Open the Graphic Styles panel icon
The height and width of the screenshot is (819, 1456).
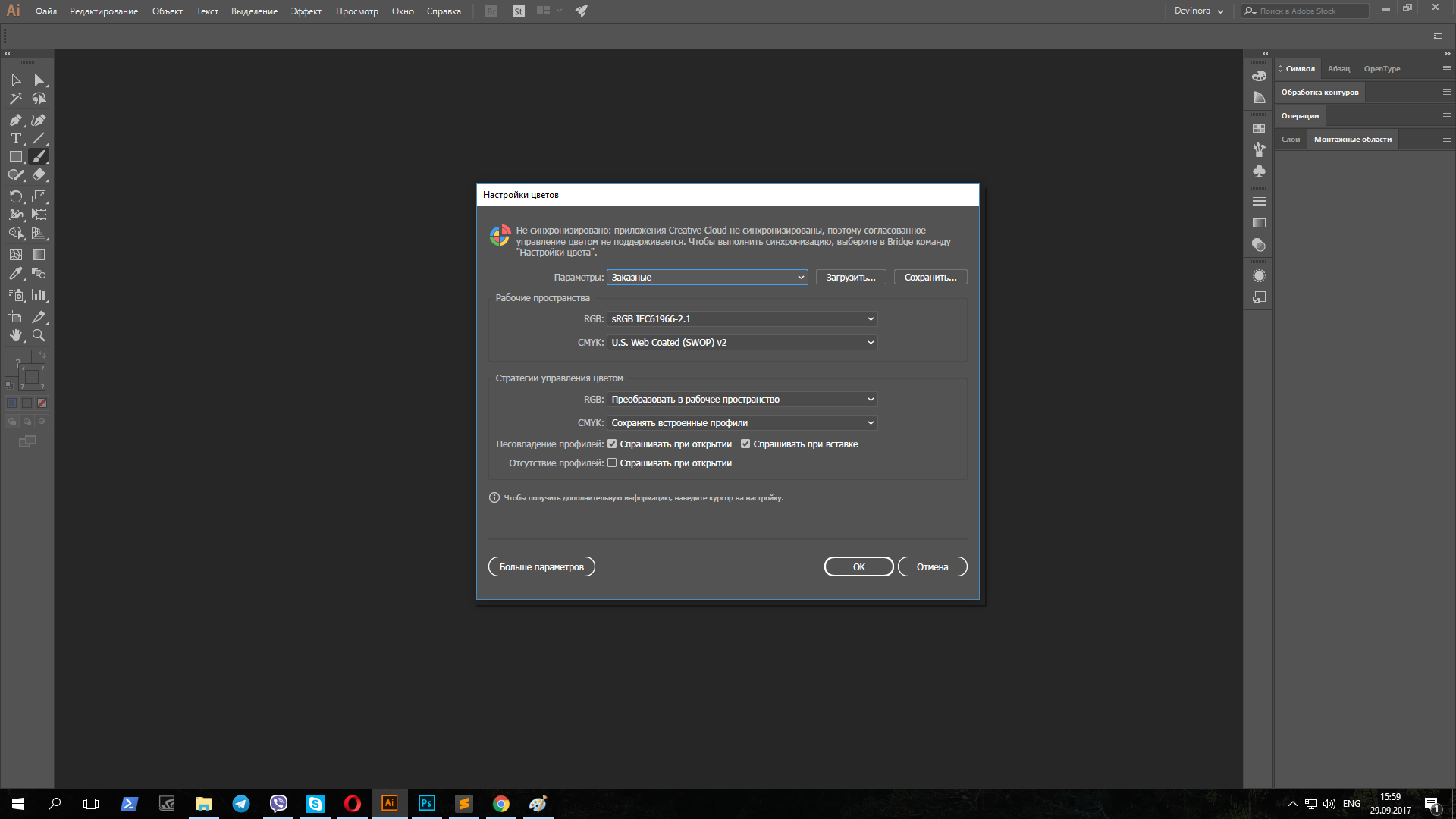pyautogui.click(x=1259, y=298)
